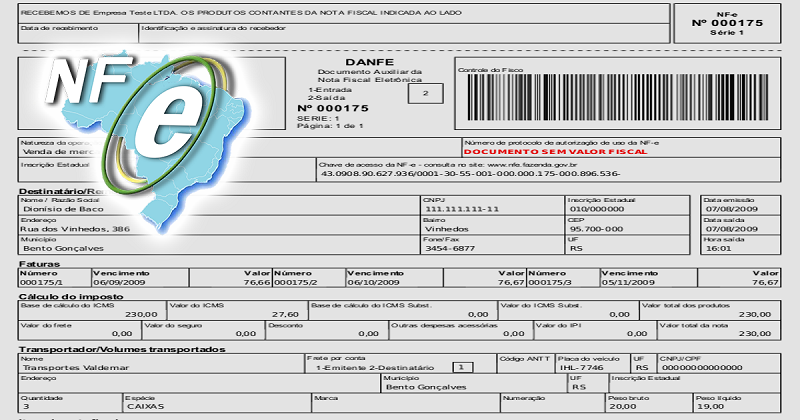Click the entrada/saída box showing 2
The width and height of the screenshot is (800, 420).
426,93
